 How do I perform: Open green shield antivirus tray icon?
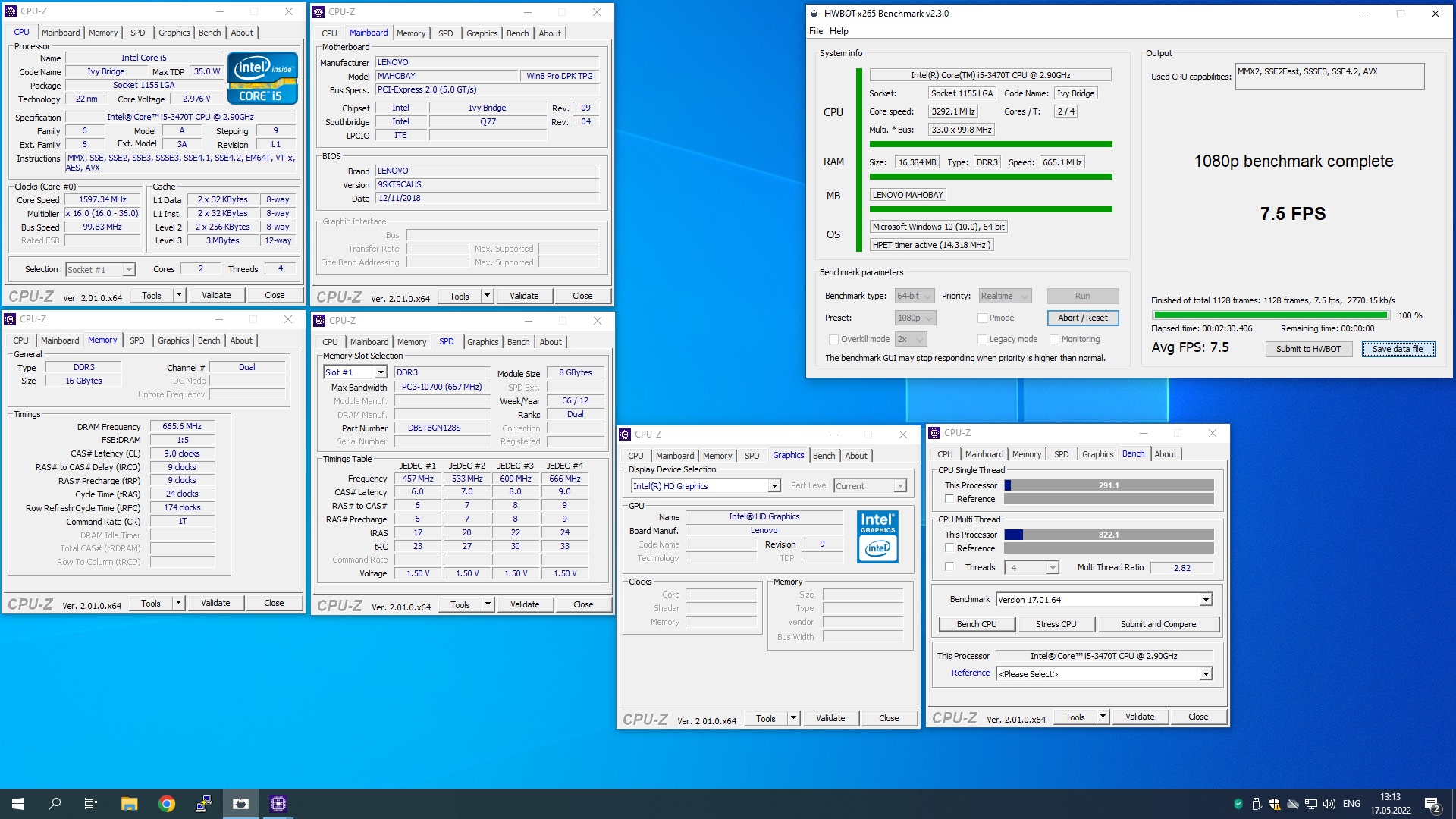(x=1238, y=804)
